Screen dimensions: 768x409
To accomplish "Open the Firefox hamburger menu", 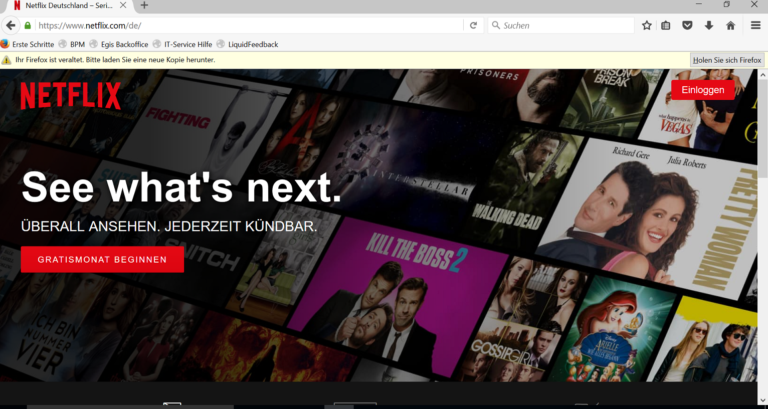I will [x=756, y=25].
